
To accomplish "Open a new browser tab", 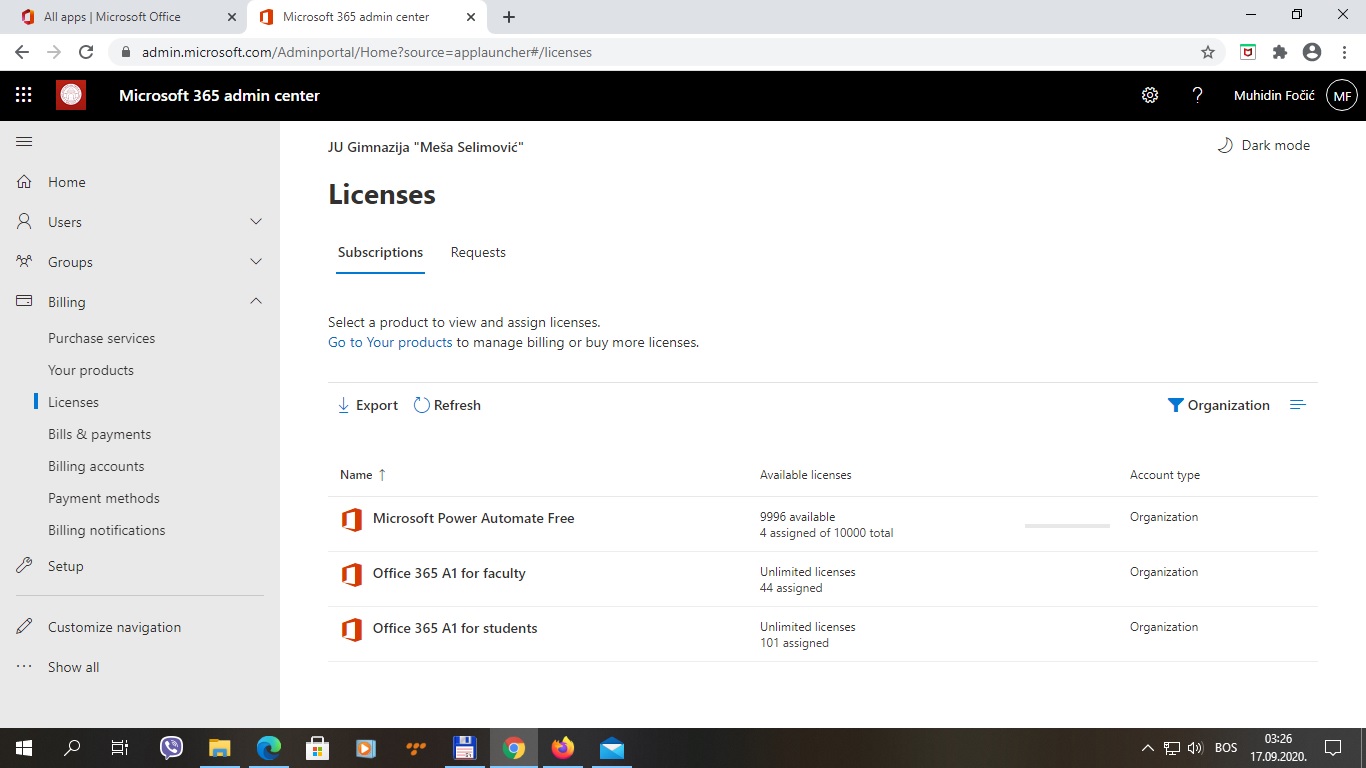I will click(509, 17).
